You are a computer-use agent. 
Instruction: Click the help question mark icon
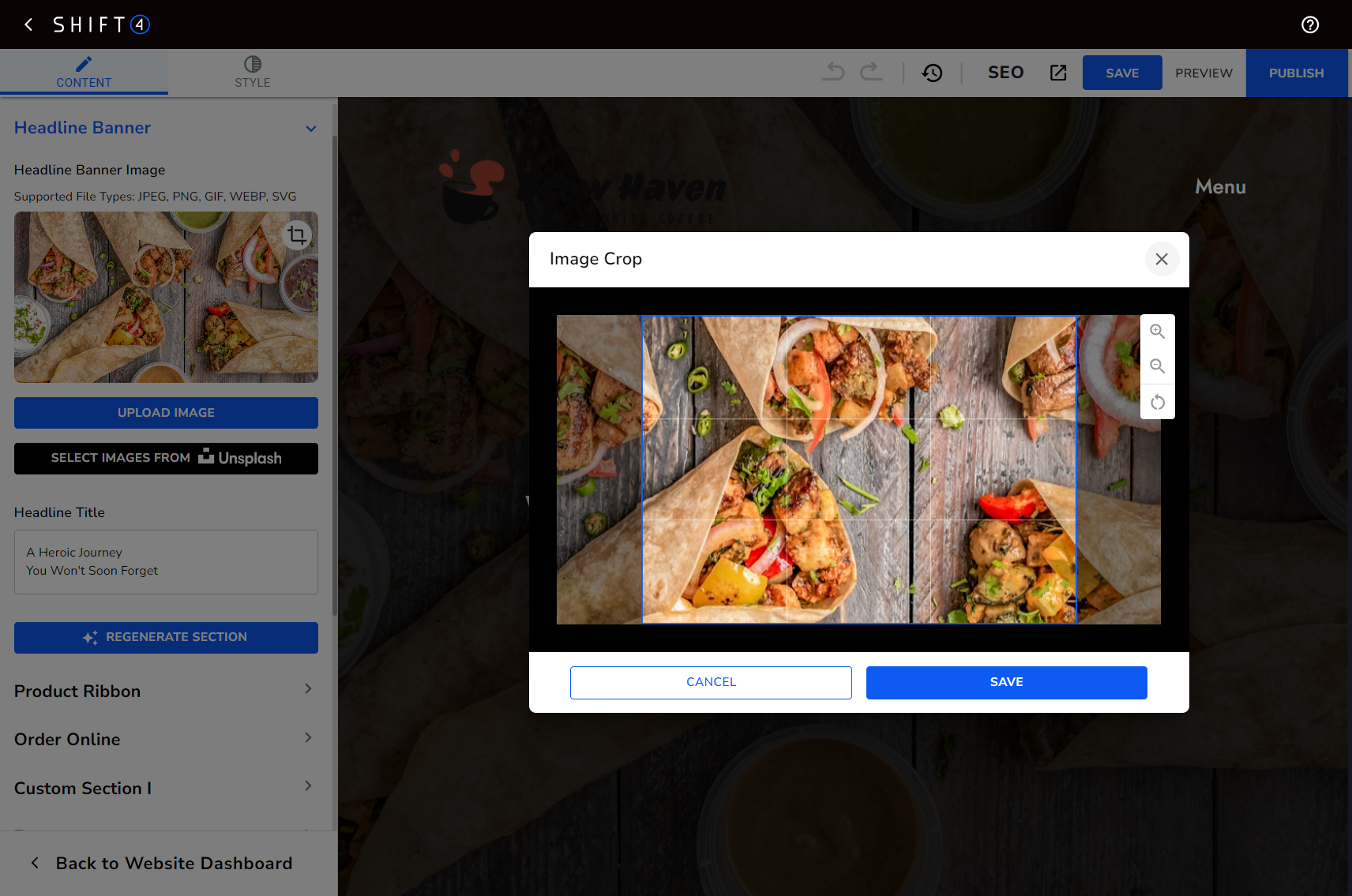point(1309,24)
